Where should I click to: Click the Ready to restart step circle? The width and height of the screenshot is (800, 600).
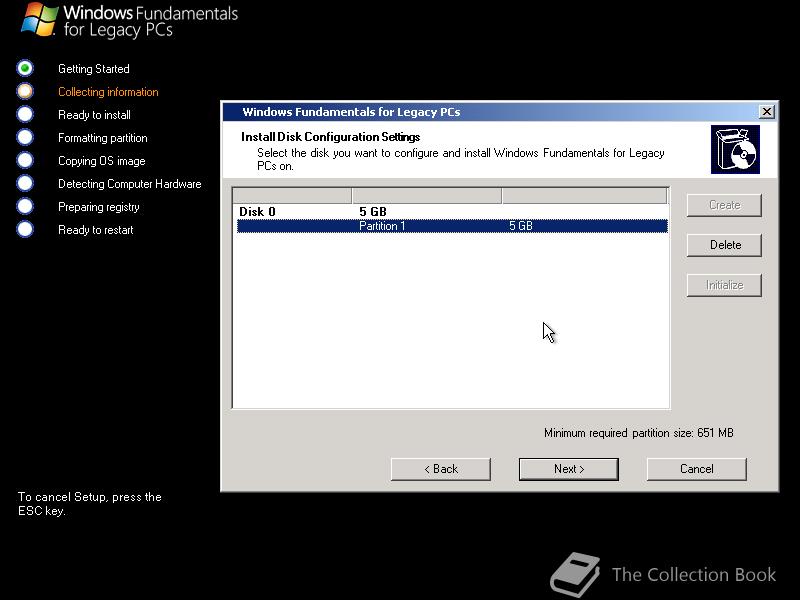click(x=24, y=229)
